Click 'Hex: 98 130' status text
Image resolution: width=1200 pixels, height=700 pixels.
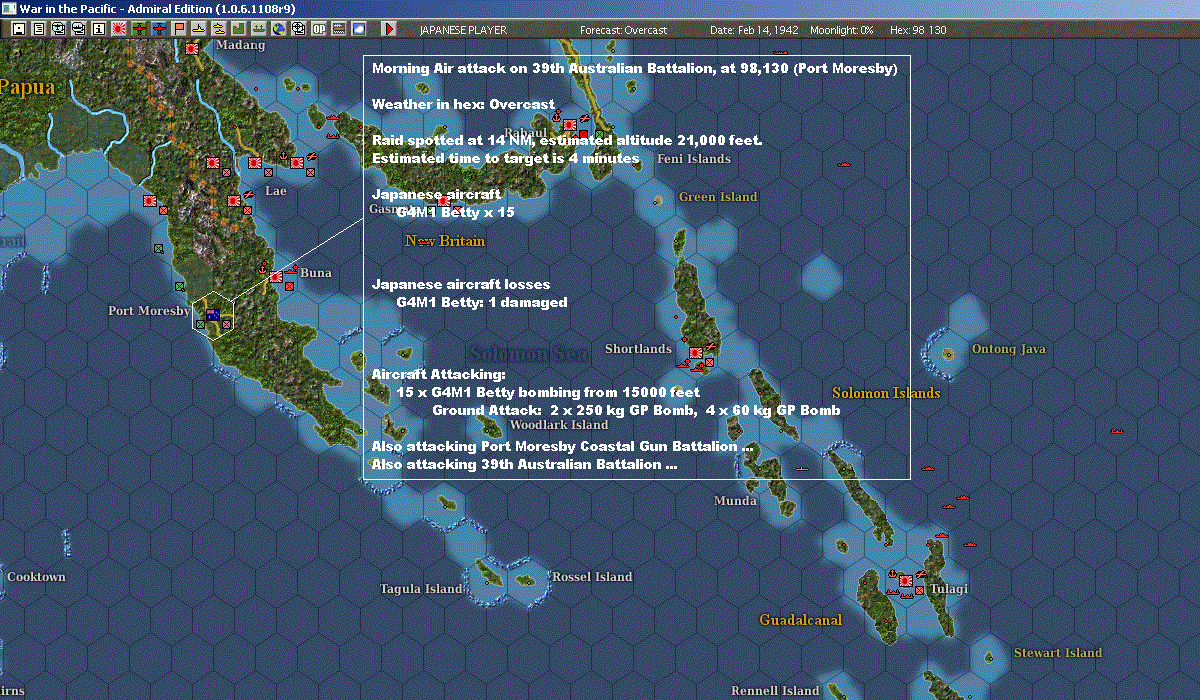[x=918, y=30]
